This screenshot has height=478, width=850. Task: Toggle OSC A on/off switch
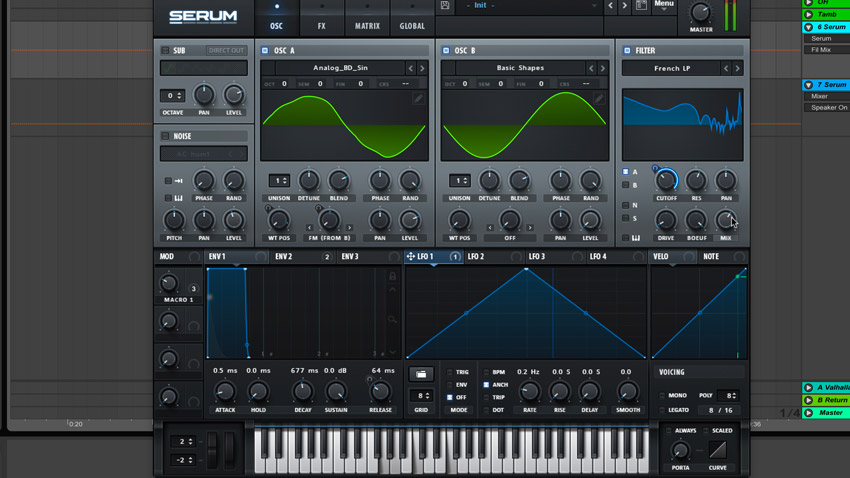tap(265, 50)
